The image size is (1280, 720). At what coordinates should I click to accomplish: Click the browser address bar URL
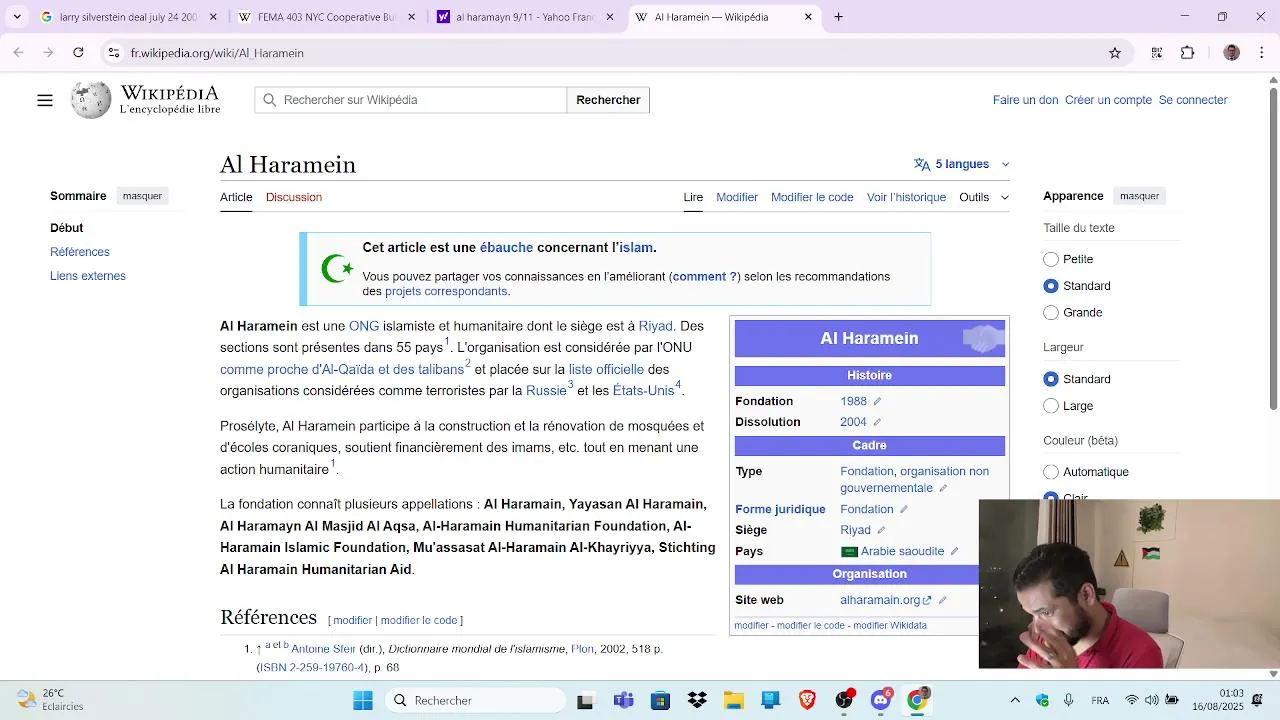pyautogui.click(x=217, y=53)
